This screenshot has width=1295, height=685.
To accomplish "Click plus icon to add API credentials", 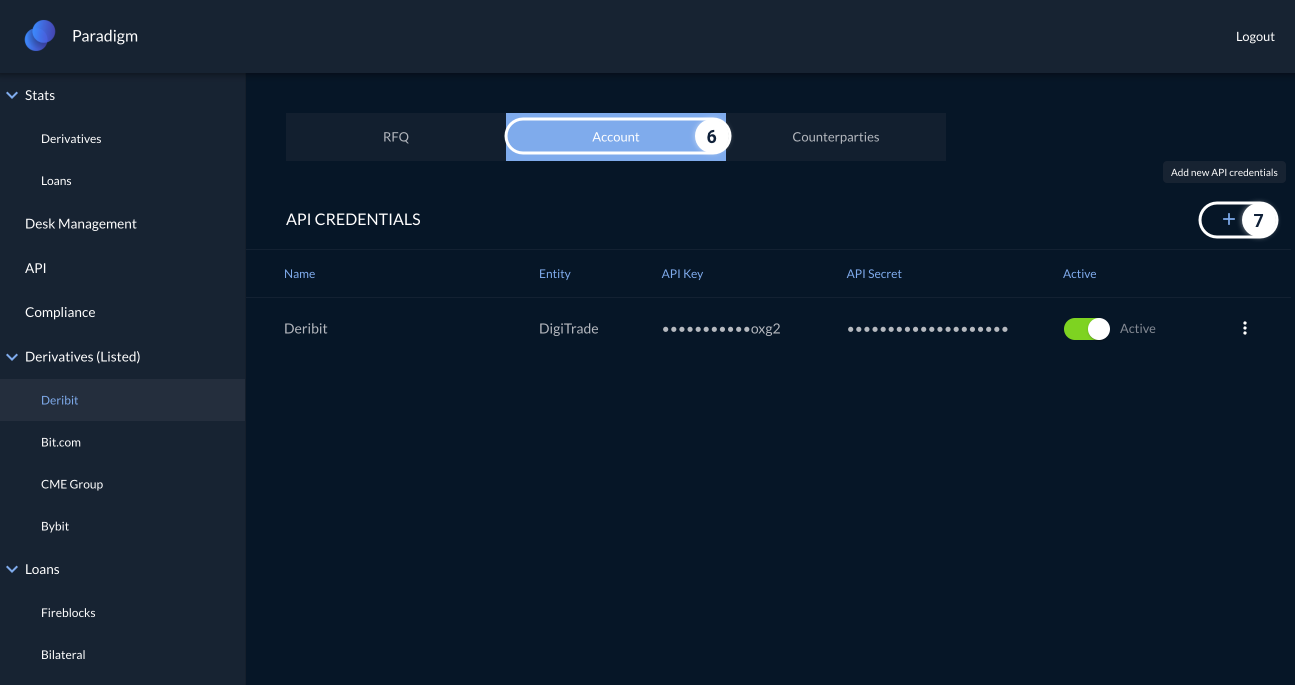I will 1229,220.
